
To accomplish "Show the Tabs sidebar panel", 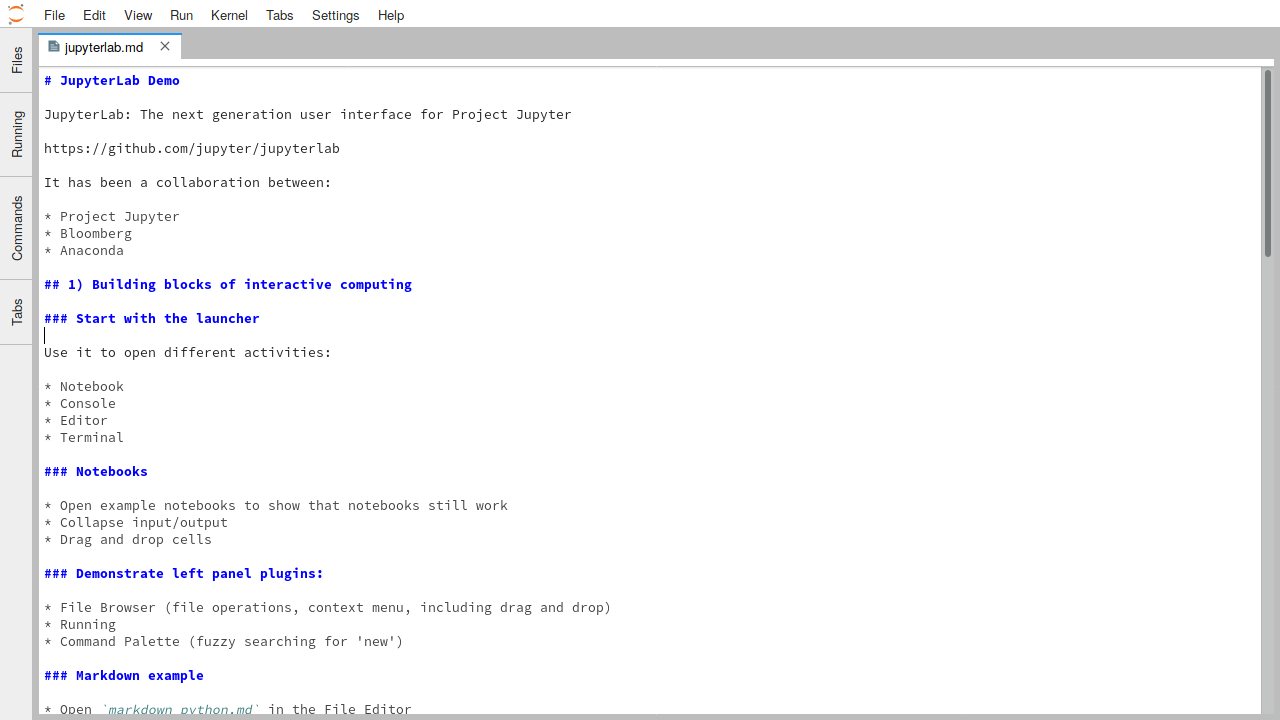I will (17, 312).
